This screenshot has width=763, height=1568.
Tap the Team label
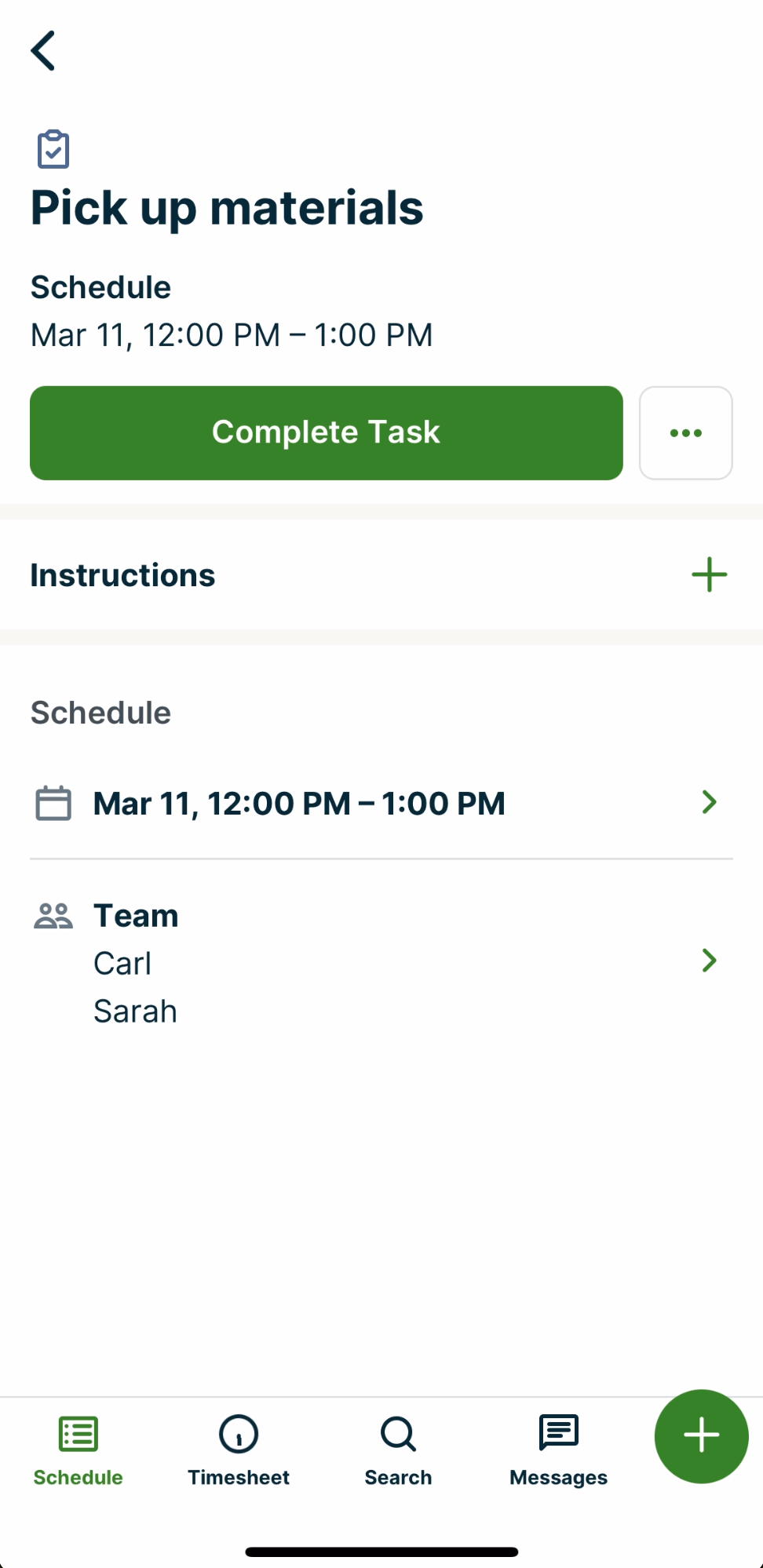coord(136,916)
